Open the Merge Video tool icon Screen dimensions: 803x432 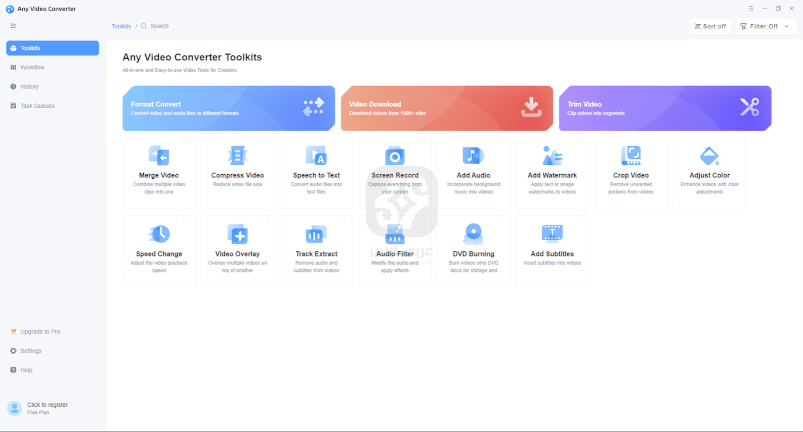click(x=159, y=156)
